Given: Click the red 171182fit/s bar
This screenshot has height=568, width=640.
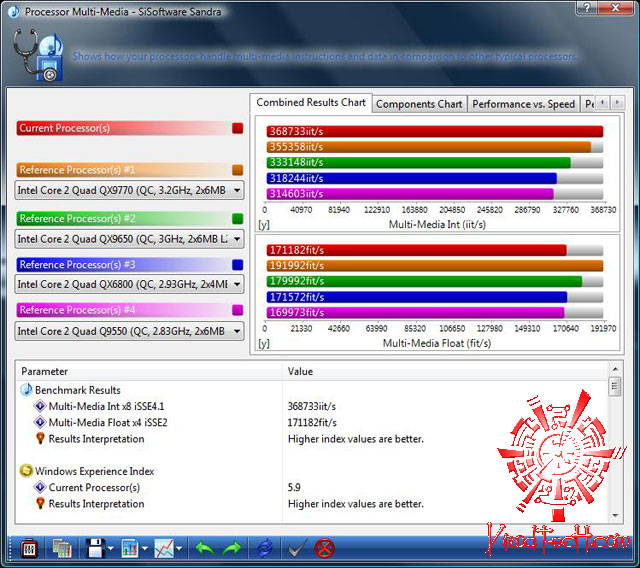Looking at the screenshot, I should [x=417, y=250].
